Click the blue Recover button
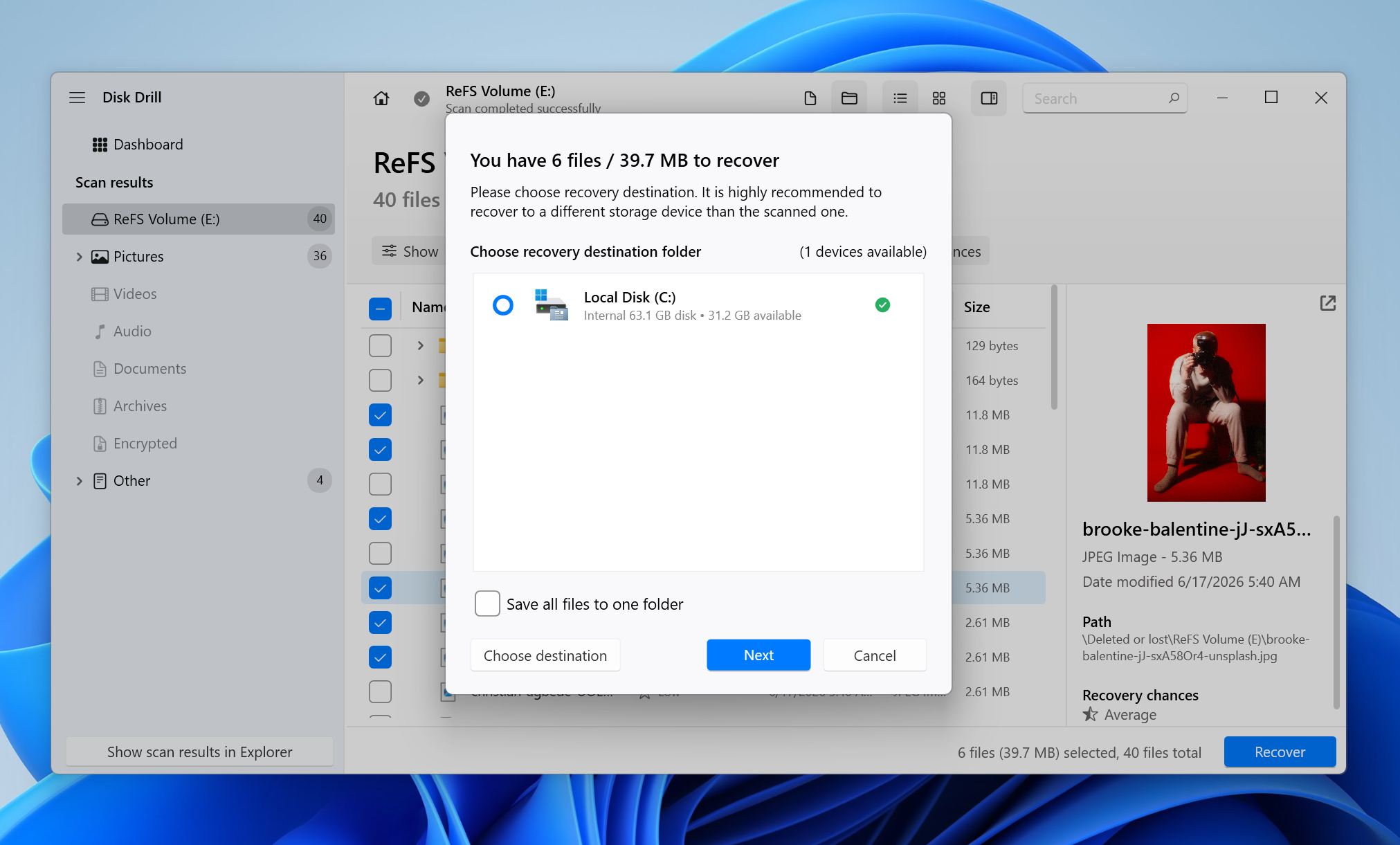This screenshot has height=845, width=1400. 1280,752
